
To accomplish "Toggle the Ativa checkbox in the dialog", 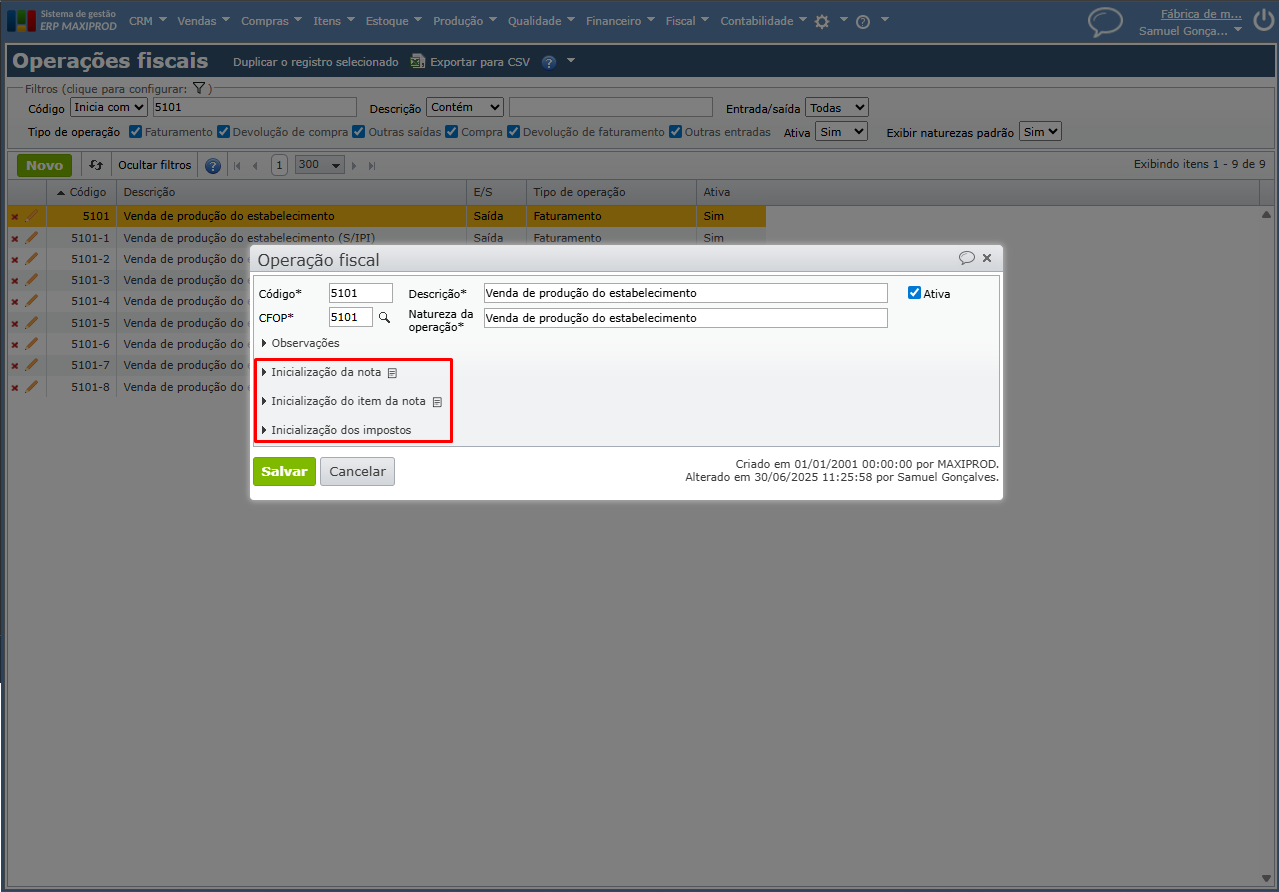I will 914,293.
